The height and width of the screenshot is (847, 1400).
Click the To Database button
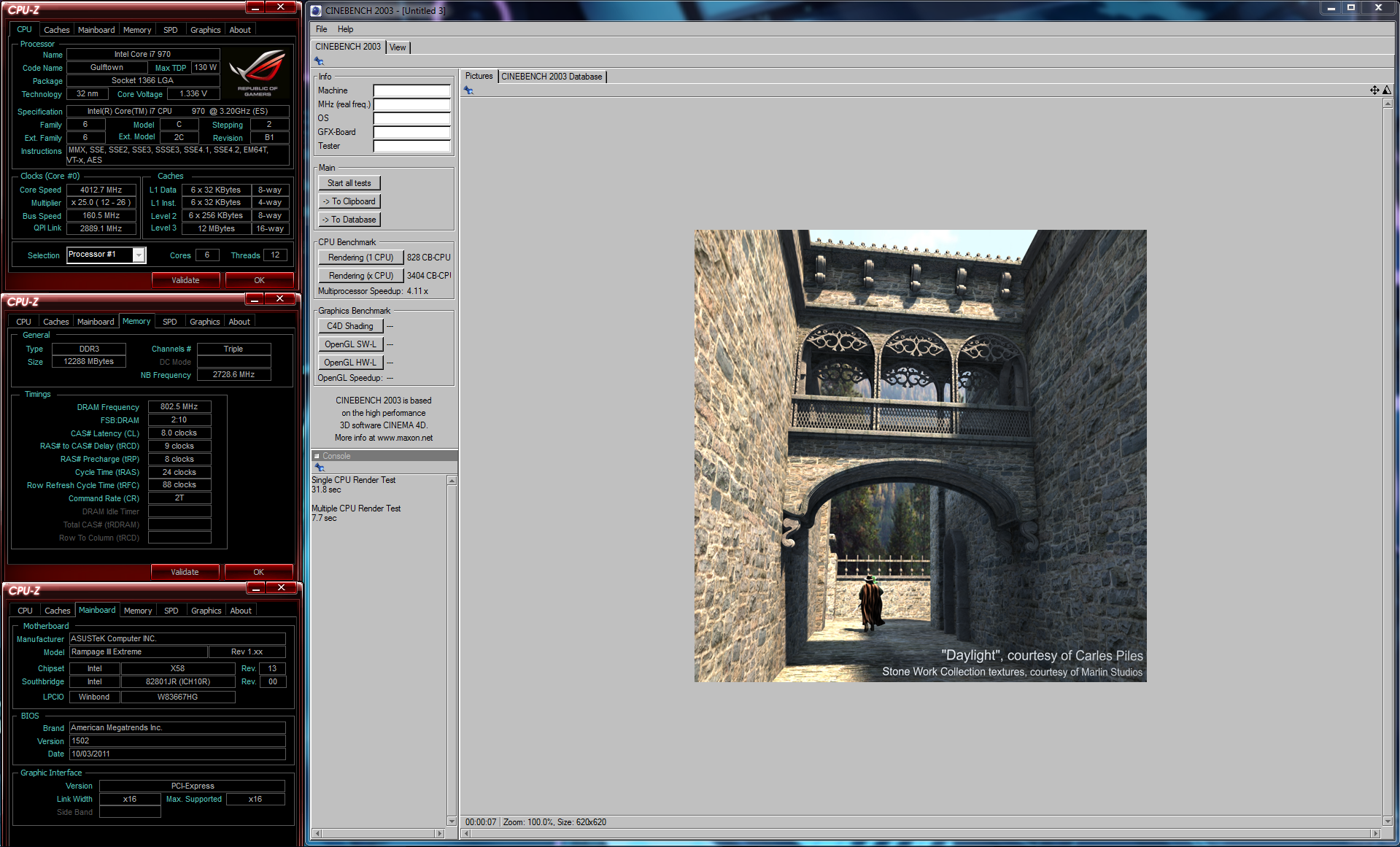[x=349, y=220]
